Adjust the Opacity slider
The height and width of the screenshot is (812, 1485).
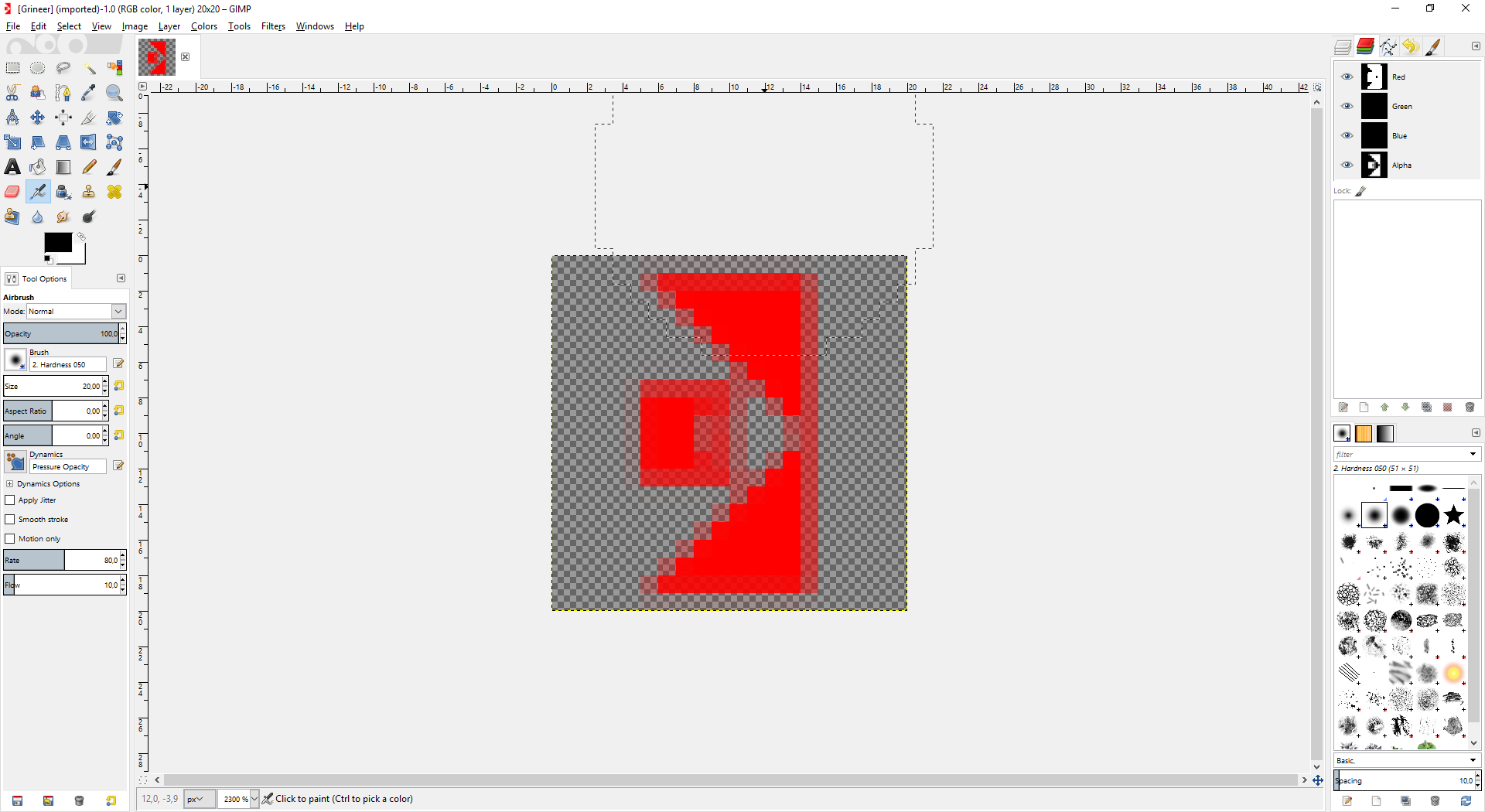click(x=61, y=334)
